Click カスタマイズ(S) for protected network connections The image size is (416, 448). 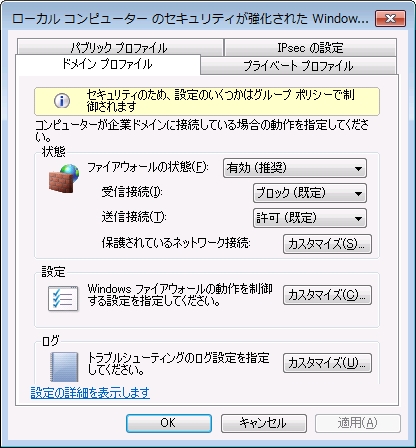327,244
